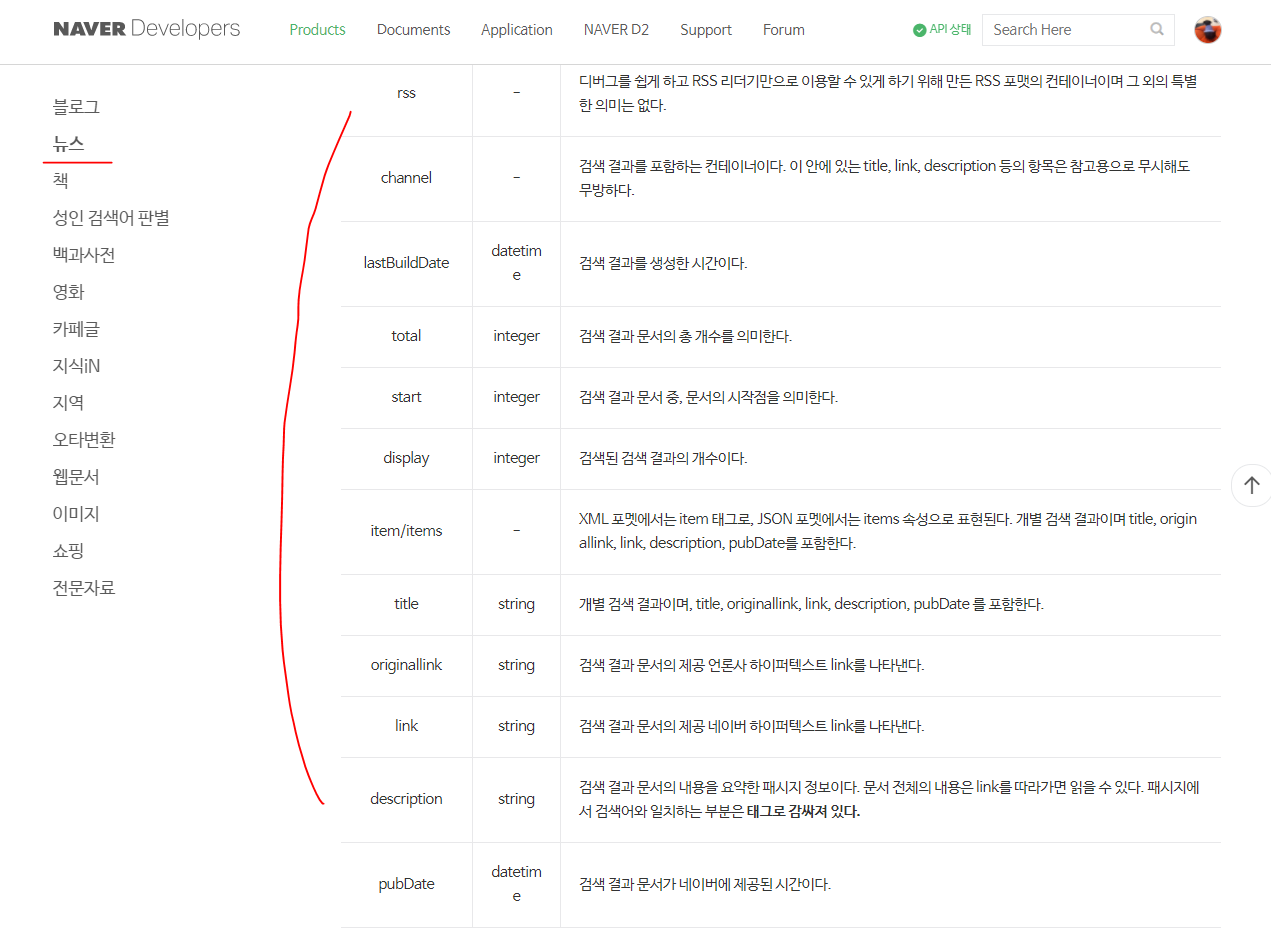Image resolution: width=1271 pixels, height=930 pixels.
Task: Open 쇼핑 sidebar item
Action: [68, 551]
